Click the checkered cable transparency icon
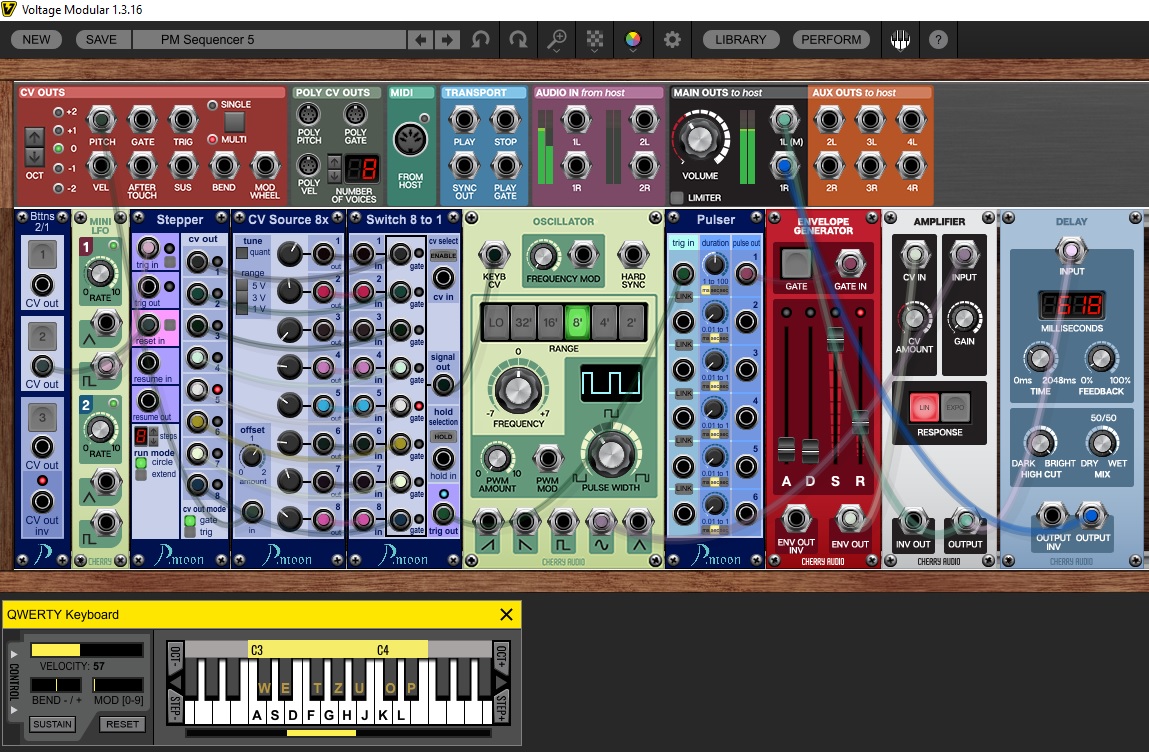This screenshot has height=752, width=1149. (x=595, y=40)
